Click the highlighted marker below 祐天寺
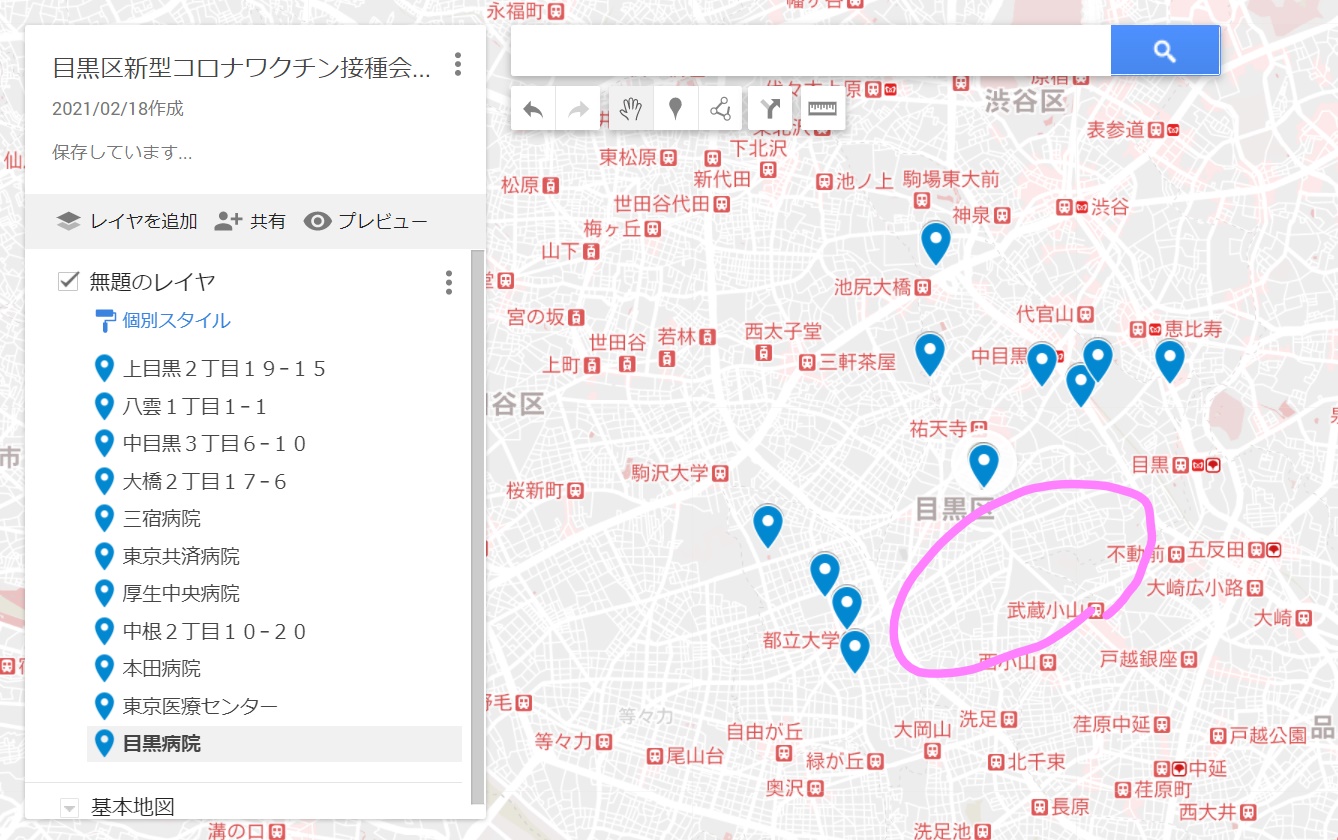1338x840 pixels. [984, 466]
